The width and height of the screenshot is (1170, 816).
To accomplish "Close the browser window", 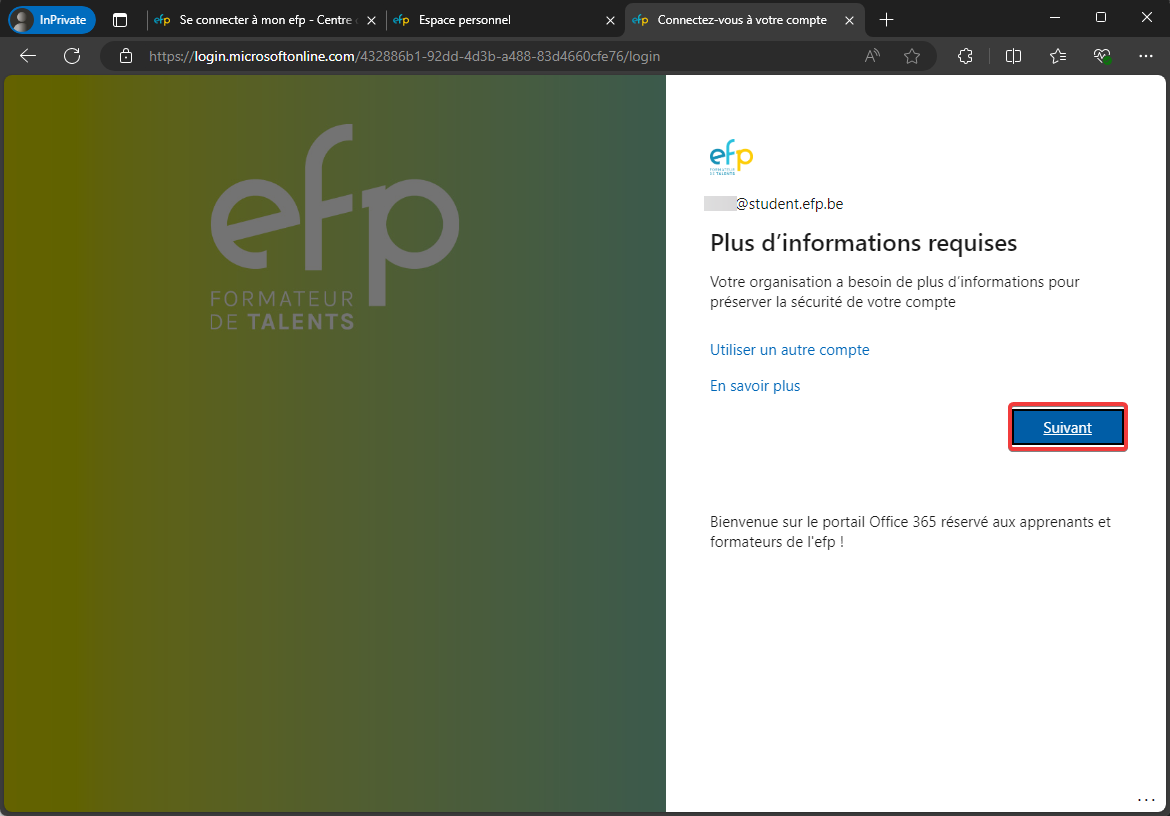I will coord(1147,17).
